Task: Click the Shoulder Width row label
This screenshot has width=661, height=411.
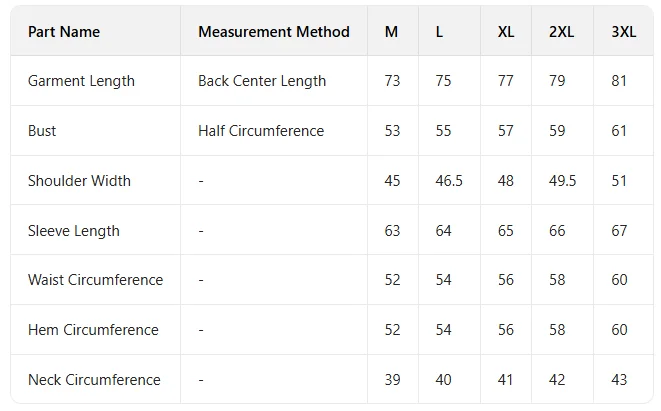Action: [79, 181]
